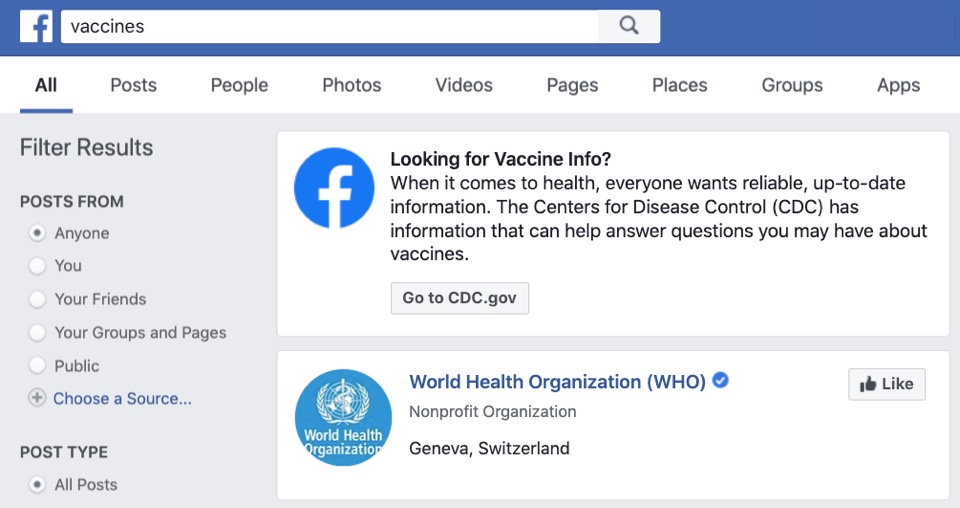The height and width of the screenshot is (508, 960).
Task: Open the Groups tab
Action: pos(792,85)
